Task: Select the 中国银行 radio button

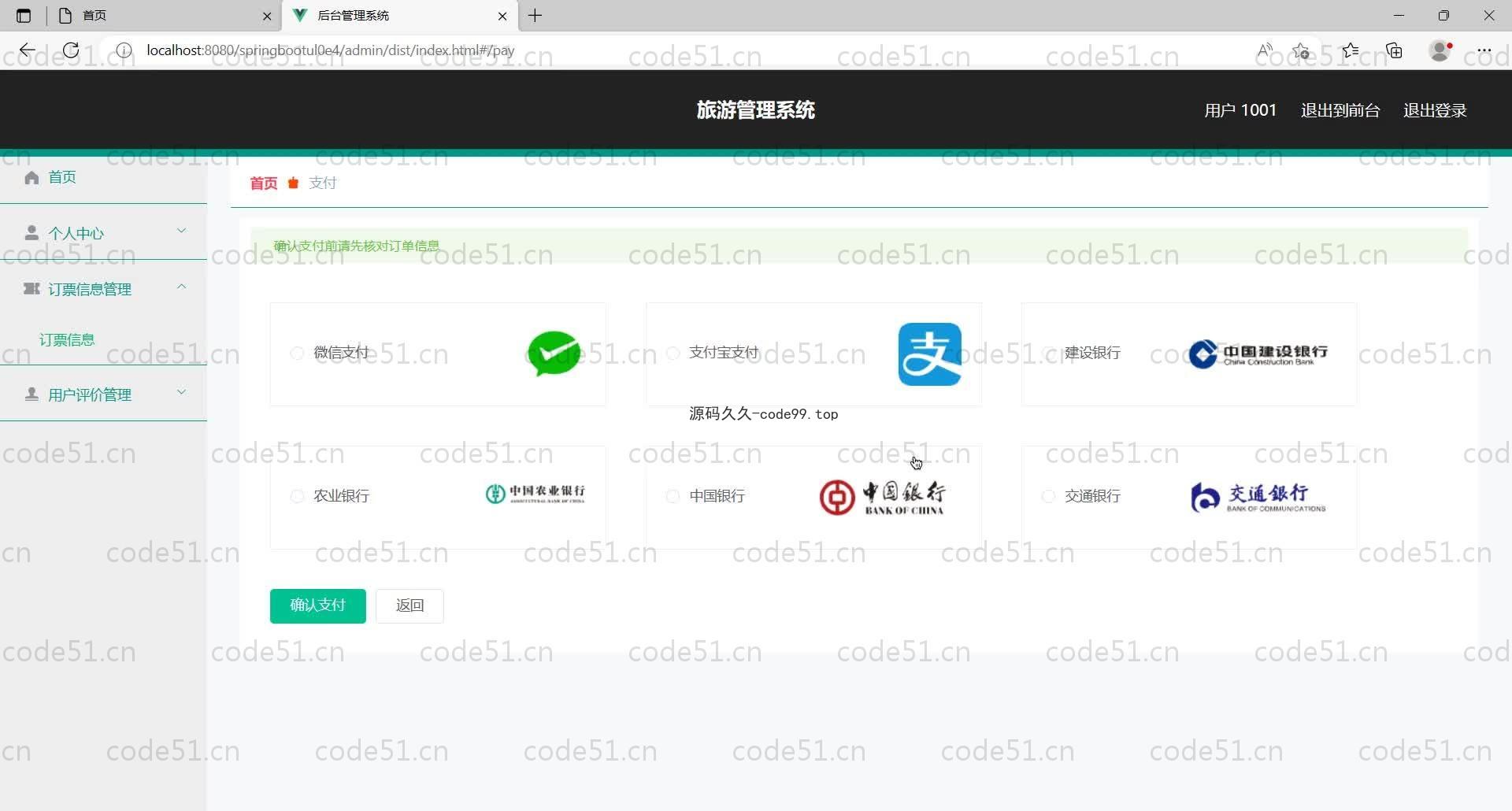Action: point(673,496)
